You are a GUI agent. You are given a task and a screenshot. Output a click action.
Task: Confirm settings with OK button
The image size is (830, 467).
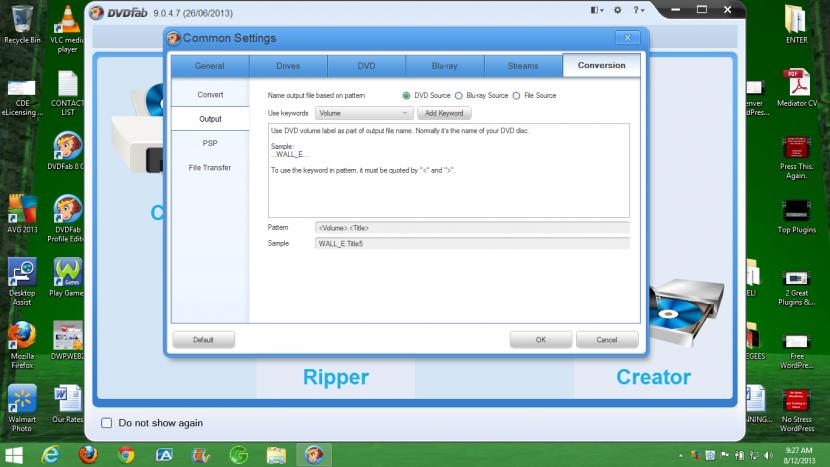point(540,340)
